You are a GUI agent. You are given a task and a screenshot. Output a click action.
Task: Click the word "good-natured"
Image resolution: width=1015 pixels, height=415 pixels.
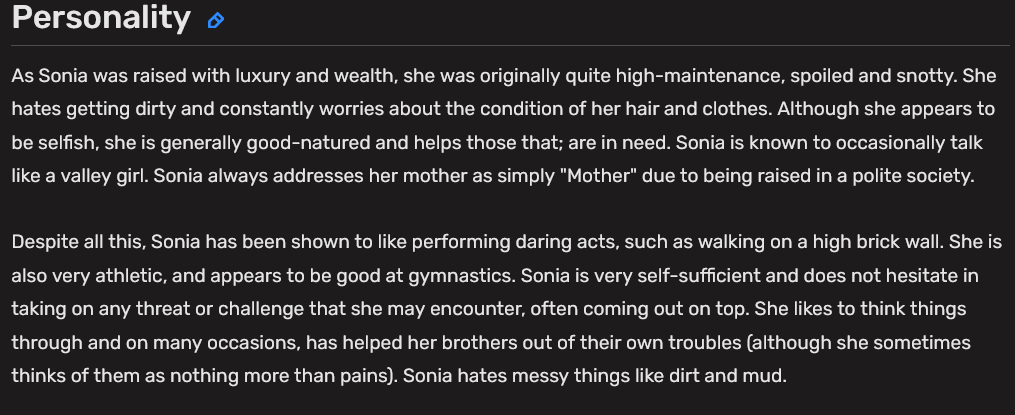[308, 143]
